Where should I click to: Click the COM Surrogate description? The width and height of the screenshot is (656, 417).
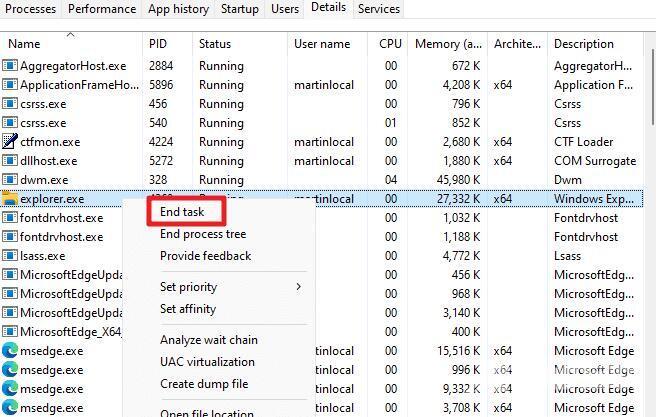pos(595,161)
